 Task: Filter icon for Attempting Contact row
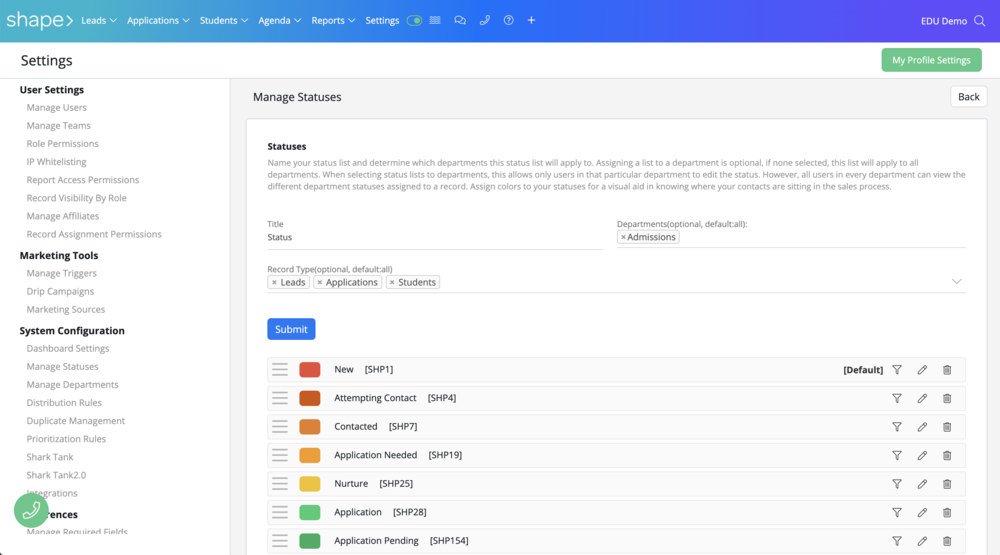897,399
